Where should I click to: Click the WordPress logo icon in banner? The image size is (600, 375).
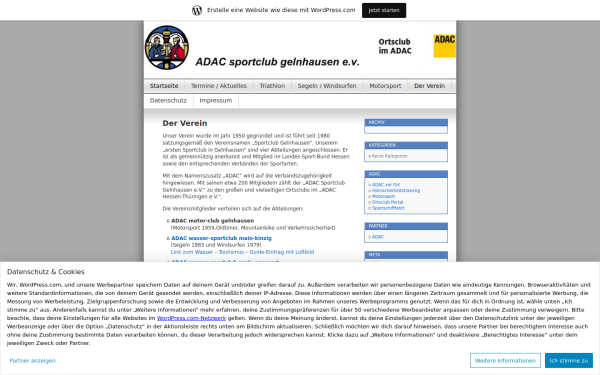(x=197, y=10)
